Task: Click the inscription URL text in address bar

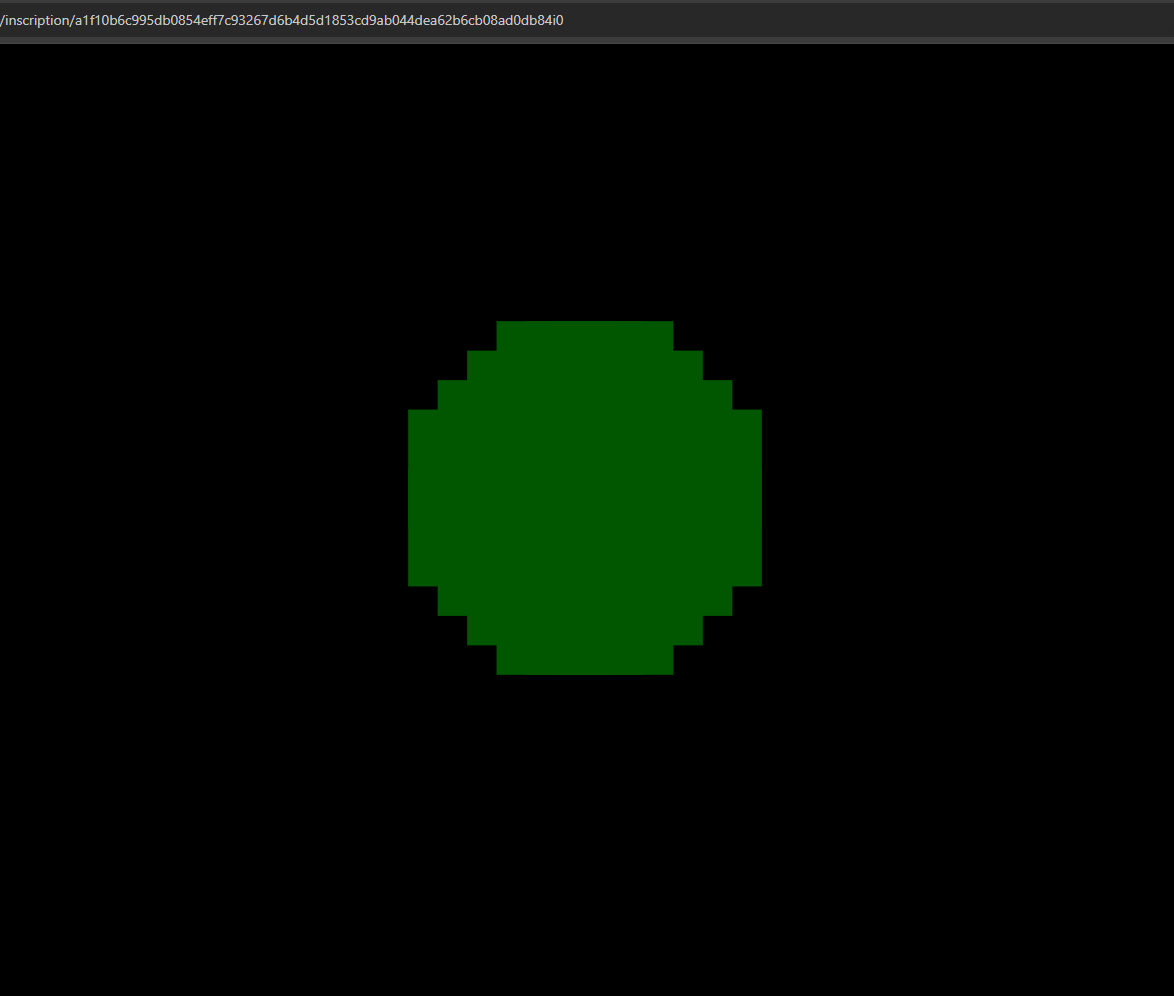Action: coord(282,20)
